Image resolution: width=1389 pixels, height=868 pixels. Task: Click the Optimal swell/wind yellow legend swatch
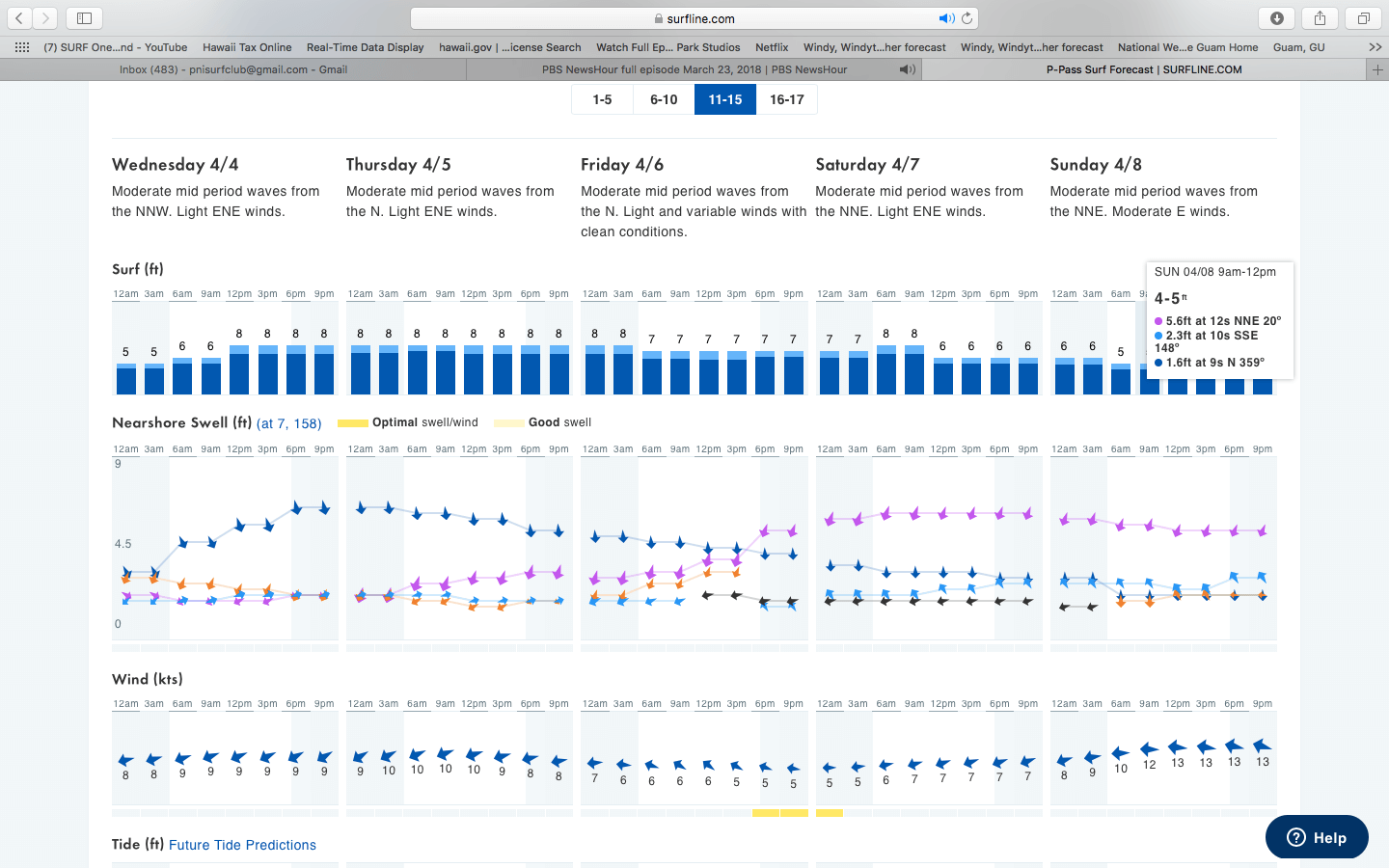[352, 422]
